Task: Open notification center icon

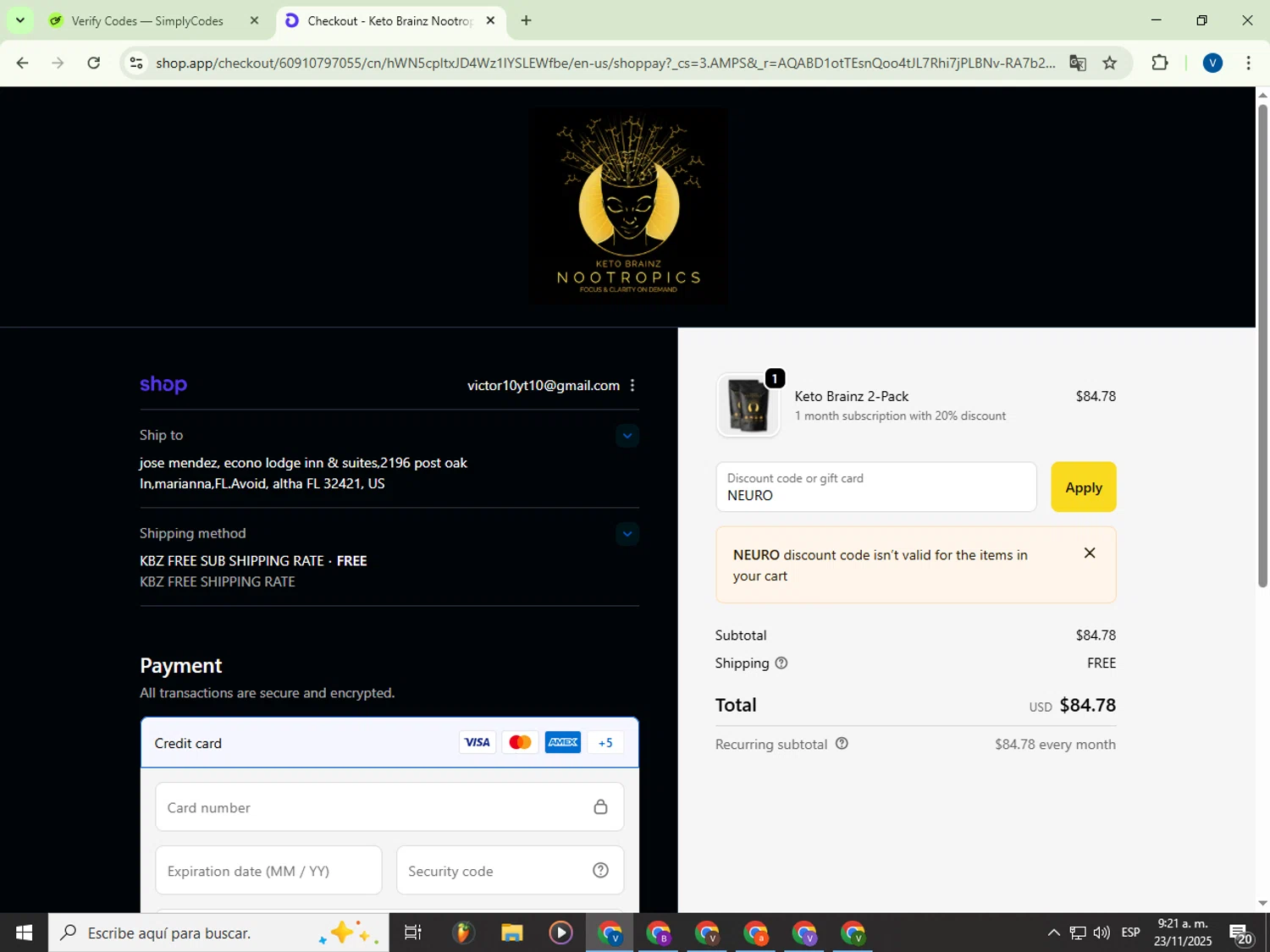Action: 1241,933
